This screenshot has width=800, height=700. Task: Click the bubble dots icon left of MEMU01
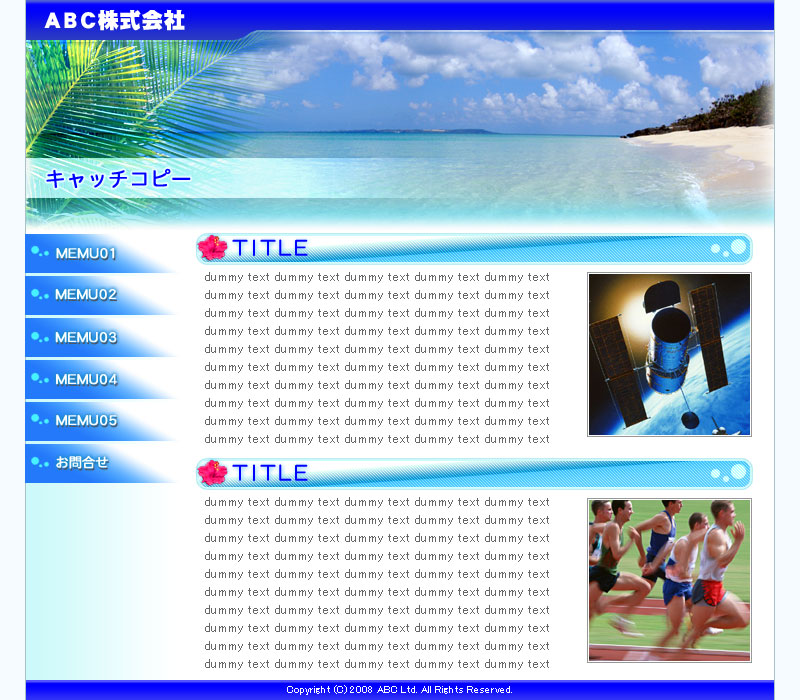click(x=40, y=252)
